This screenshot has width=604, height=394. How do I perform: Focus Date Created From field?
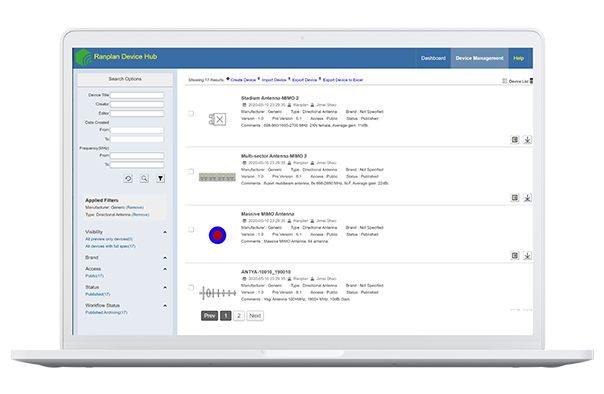137,130
